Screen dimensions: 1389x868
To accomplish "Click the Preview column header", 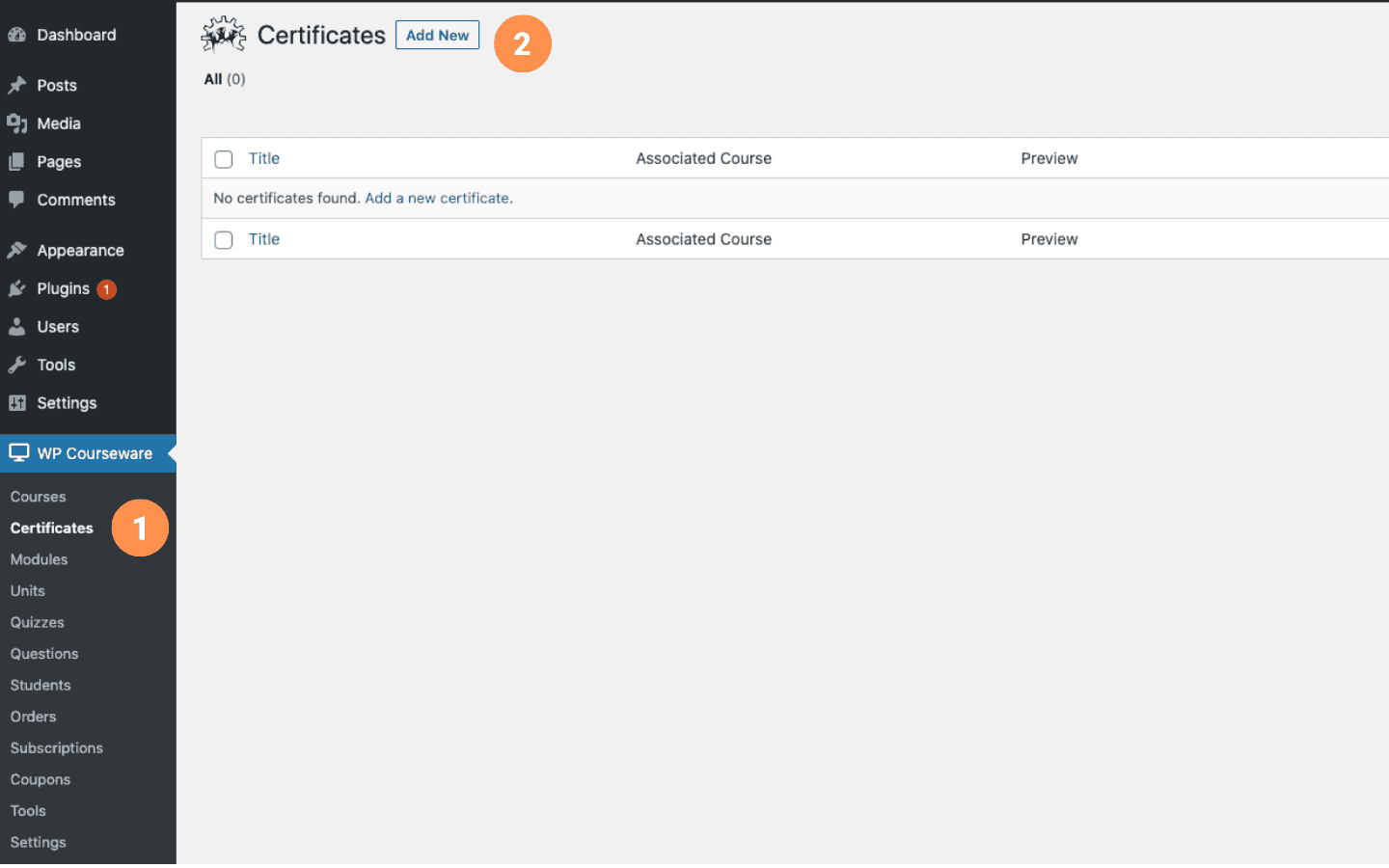I will coord(1049,158).
